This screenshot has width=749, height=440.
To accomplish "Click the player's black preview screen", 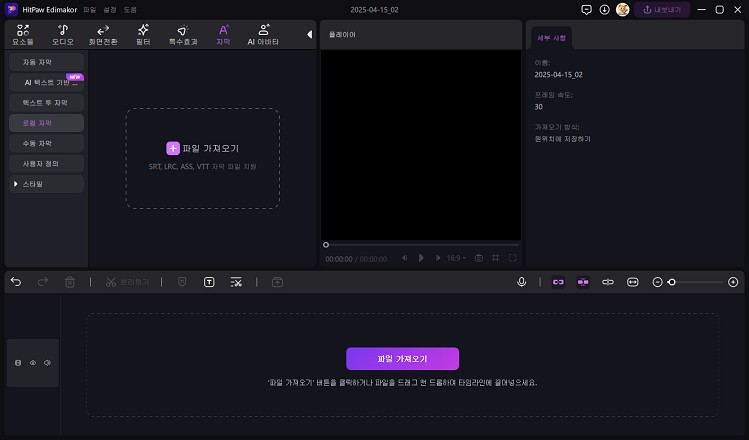I will (x=421, y=145).
